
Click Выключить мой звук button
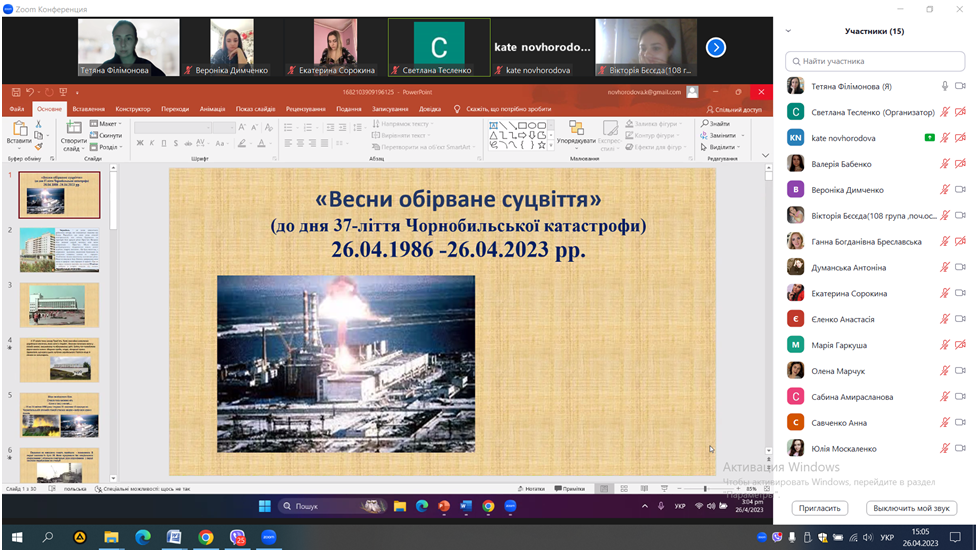[910, 508]
